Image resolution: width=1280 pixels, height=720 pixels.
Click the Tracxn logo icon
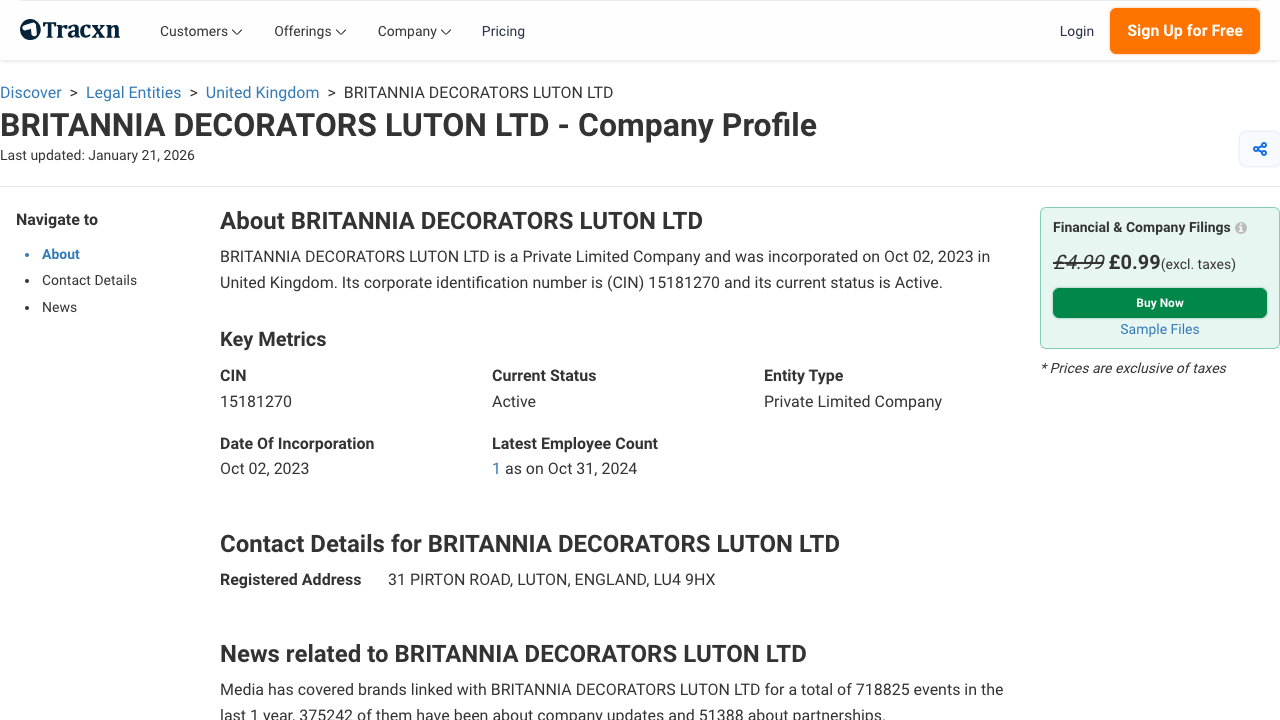tap(29, 29)
